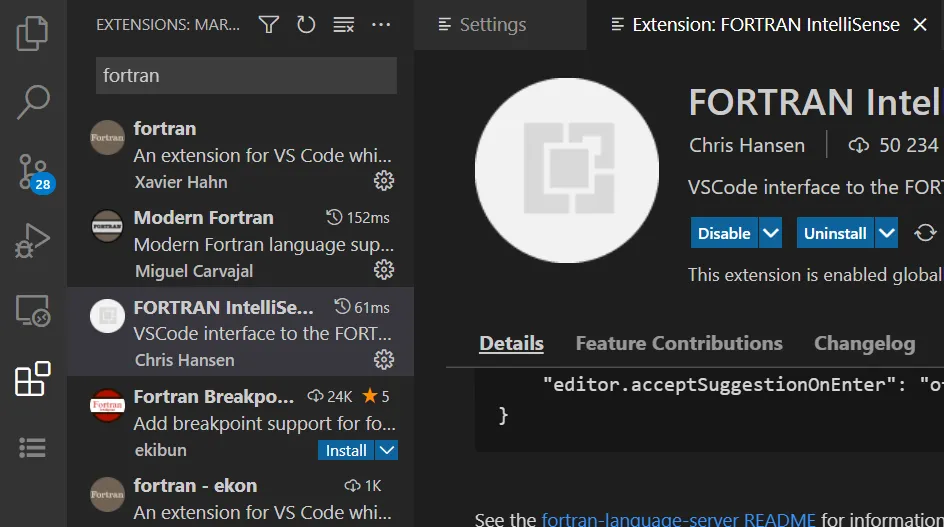Screen dimensions: 944x527
Task: Open manage gear for Modern Fortran
Action: tap(384, 270)
